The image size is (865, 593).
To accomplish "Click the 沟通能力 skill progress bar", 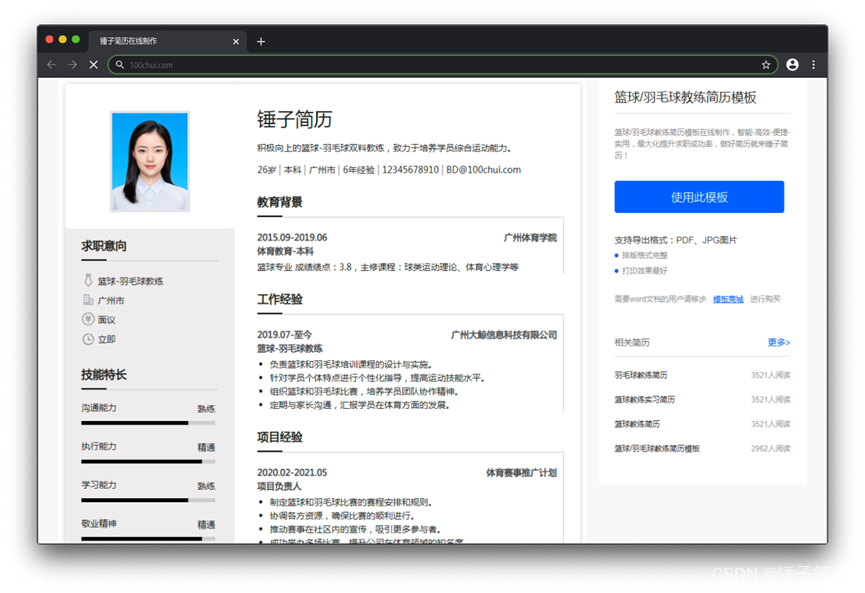I will [148, 423].
